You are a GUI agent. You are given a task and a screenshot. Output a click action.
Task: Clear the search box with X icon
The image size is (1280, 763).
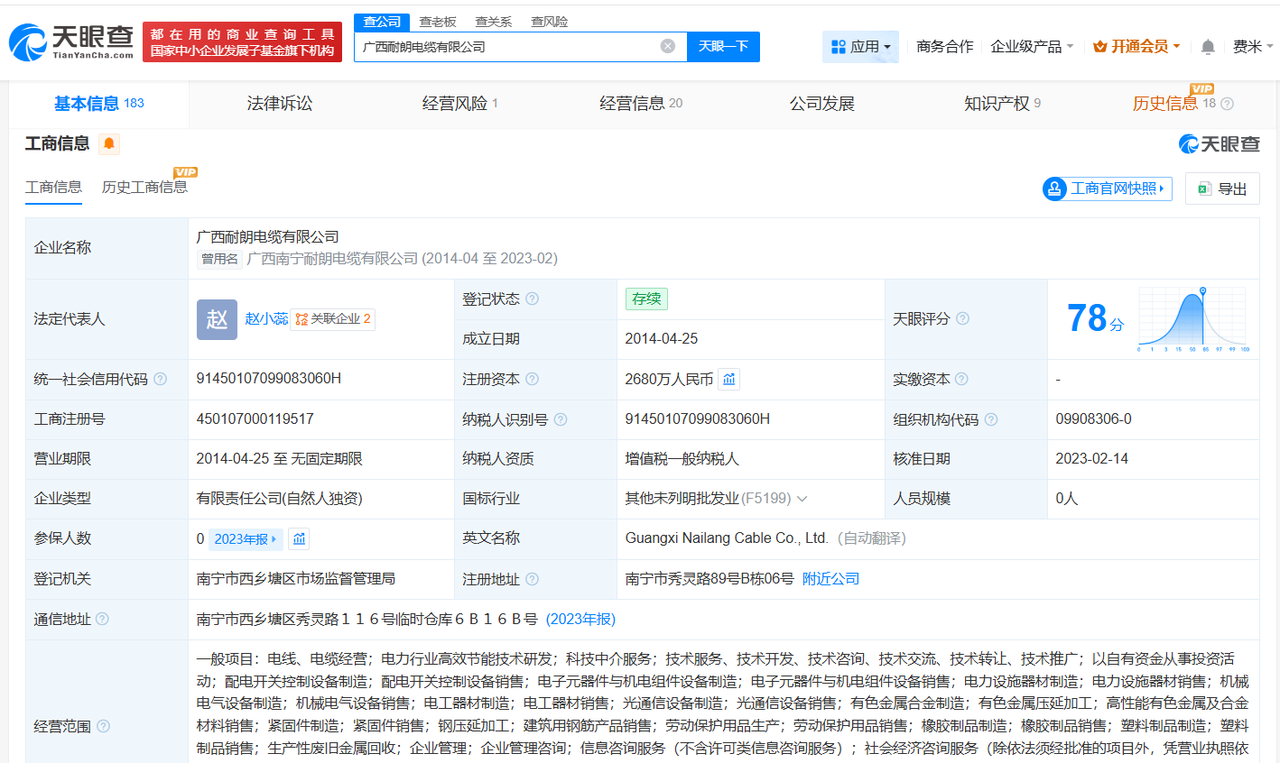point(667,46)
